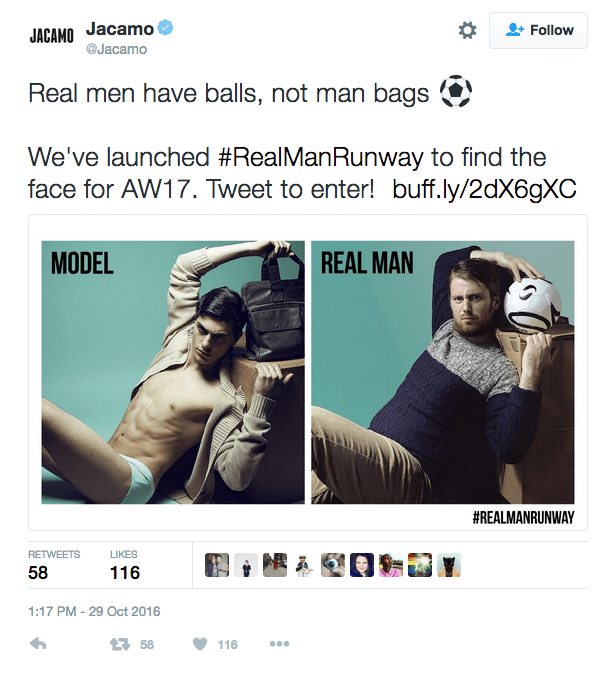Click the reply arrow icon
Screen dimensions: 612x676
point(39,644)
